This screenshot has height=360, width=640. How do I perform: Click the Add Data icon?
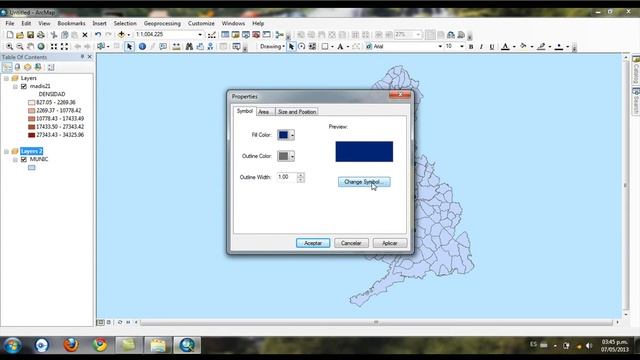pyautogui.click(x=121, y=35)
